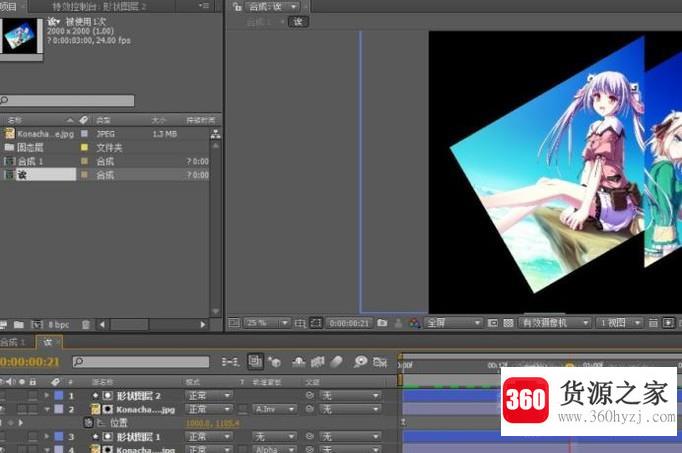Click the 8 bpc color depth button

click(x=59, y=324)
